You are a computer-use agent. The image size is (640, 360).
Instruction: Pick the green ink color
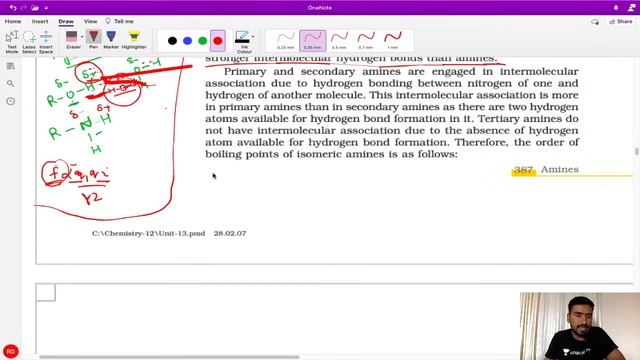(x=202, y=41)
